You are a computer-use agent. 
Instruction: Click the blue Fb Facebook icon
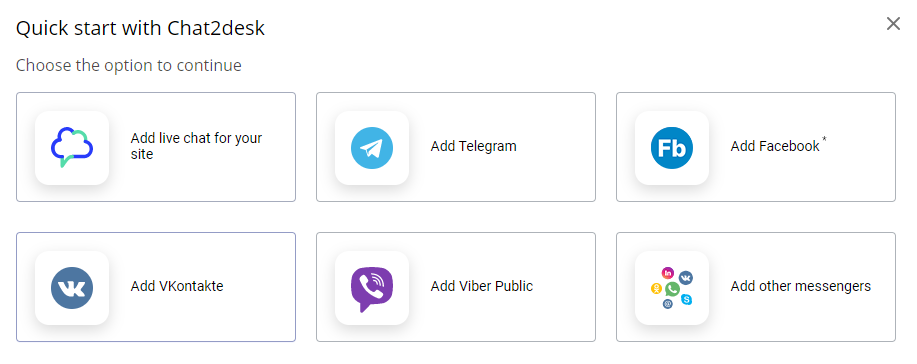click(x=672, y=148)
